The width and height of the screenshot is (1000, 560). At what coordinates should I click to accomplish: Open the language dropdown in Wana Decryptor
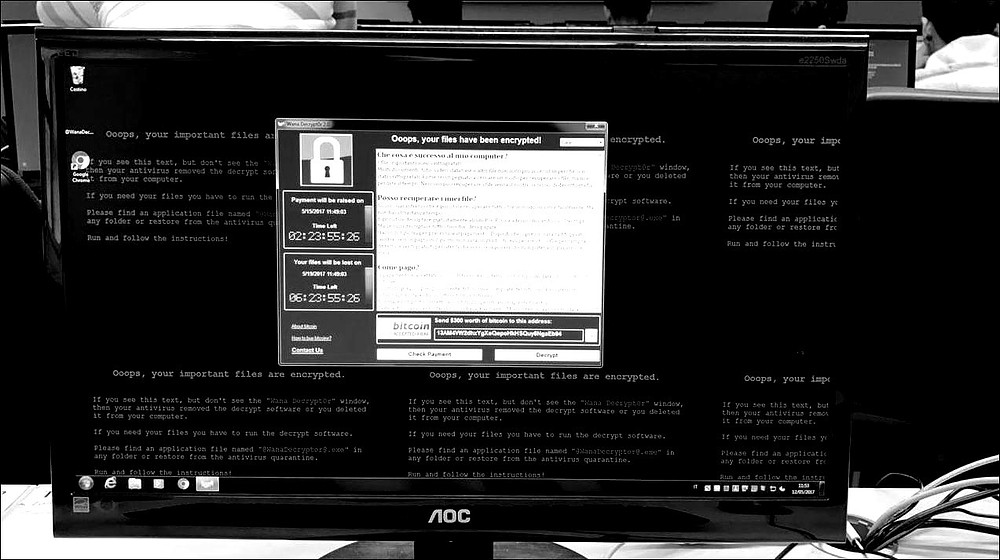point(582,142)
